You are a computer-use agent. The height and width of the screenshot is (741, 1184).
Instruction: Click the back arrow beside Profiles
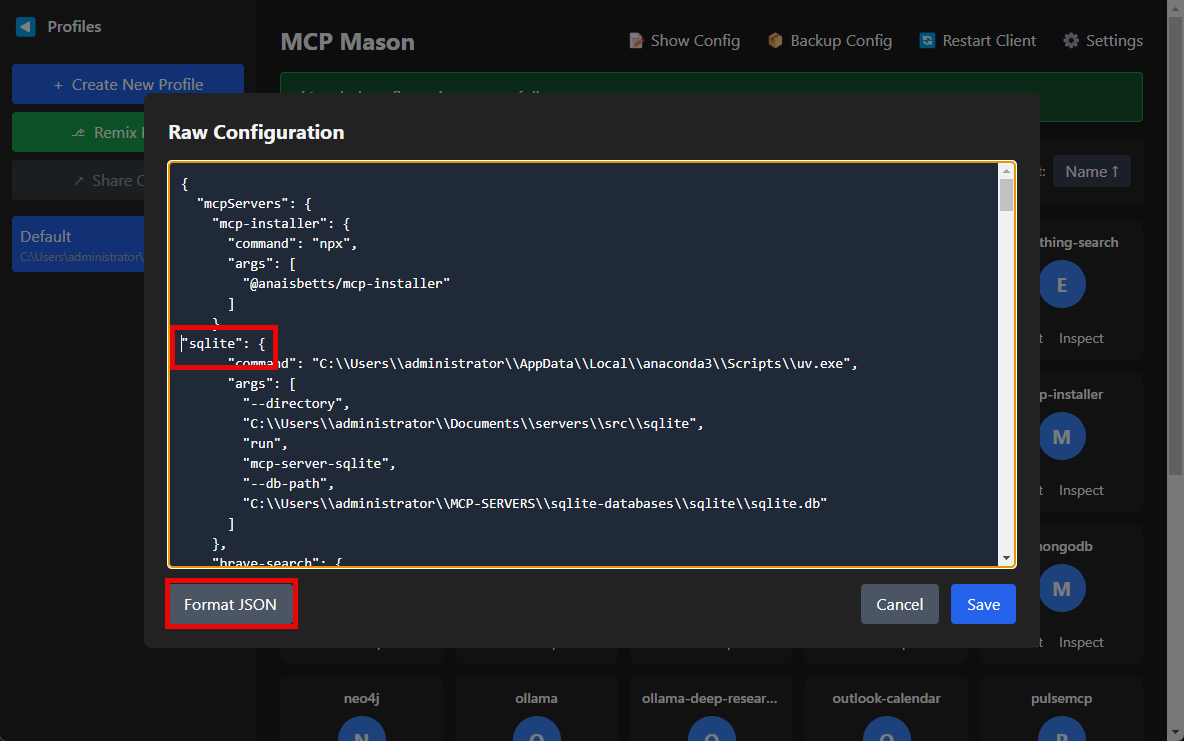[x=24, y=26]
